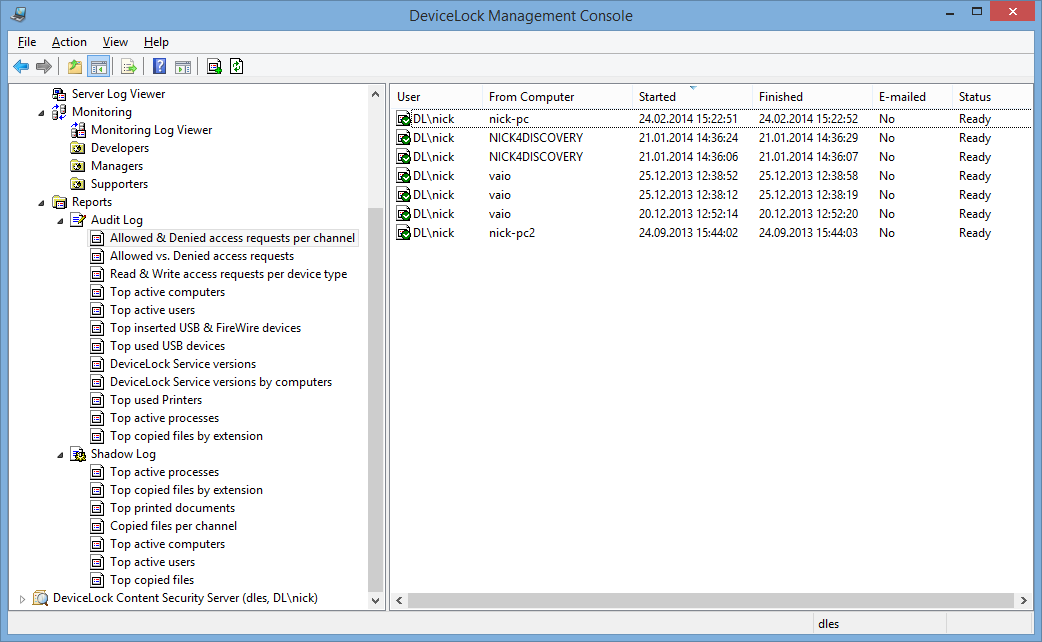This screenshot has height=642, width=1042.
Task: Click icon beside Top inserted USB & FireWire devices
Action: click(x=97, y=328)
